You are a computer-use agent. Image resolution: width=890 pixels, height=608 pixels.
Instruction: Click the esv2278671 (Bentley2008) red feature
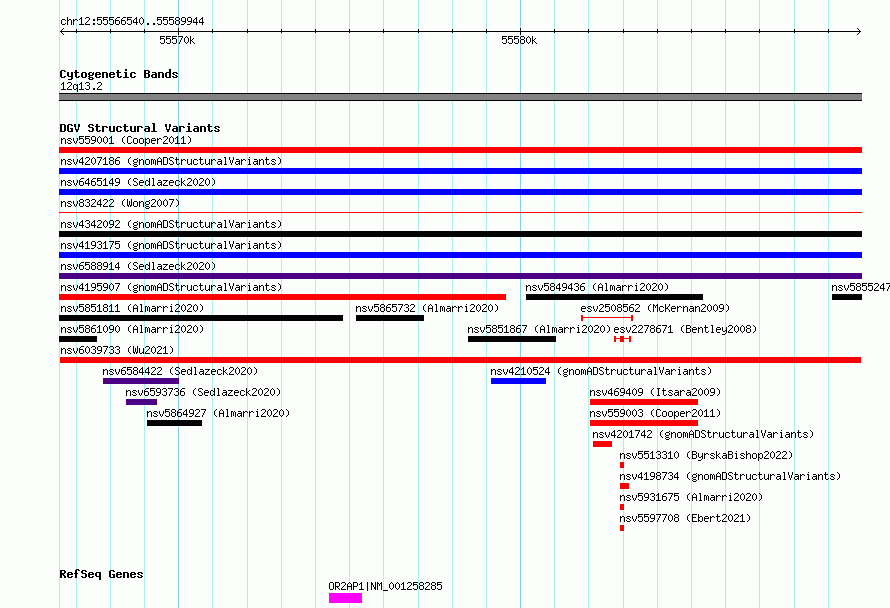622,339
